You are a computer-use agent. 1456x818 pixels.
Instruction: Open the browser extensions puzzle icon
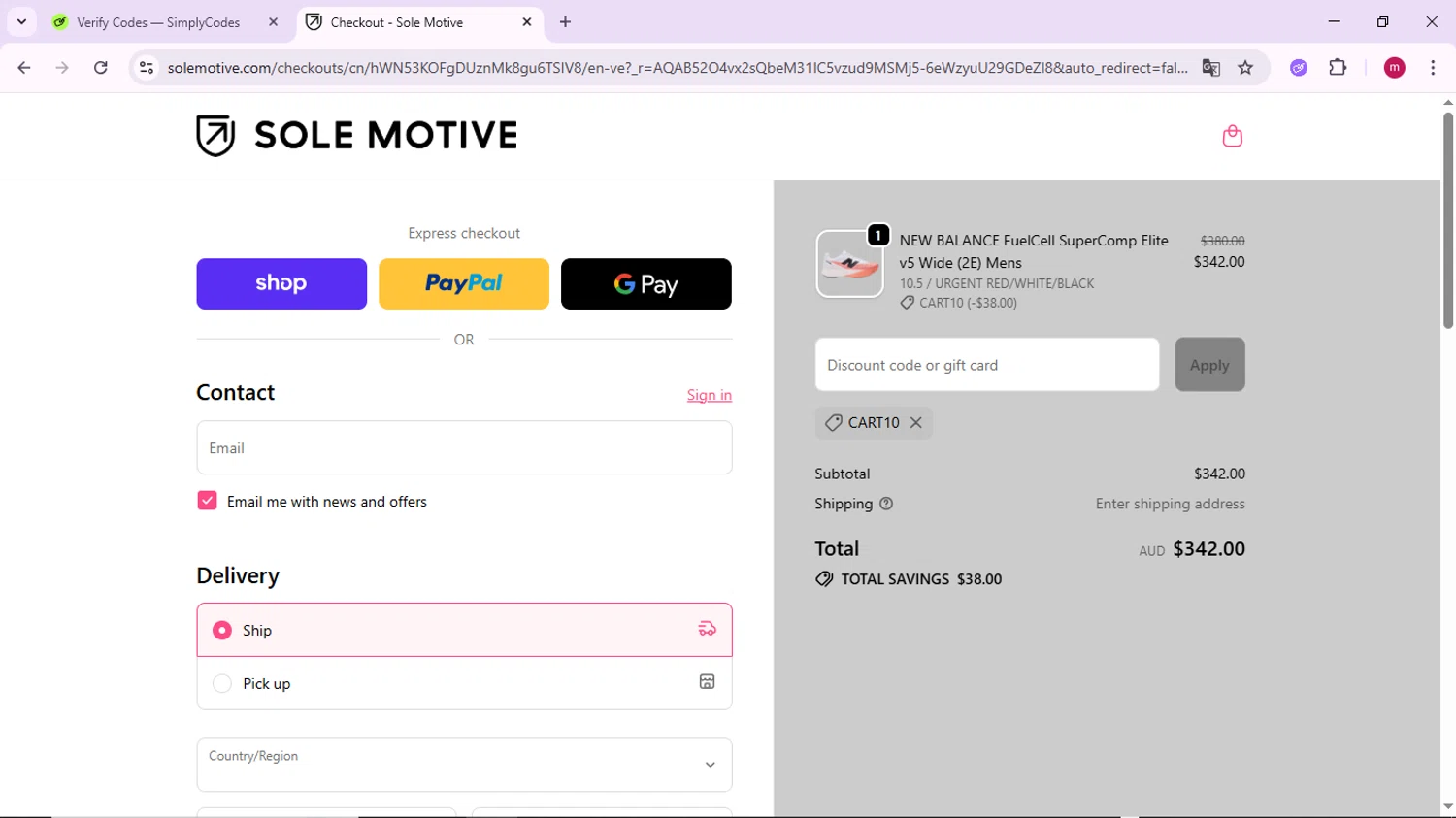(x=1338, y=68)
